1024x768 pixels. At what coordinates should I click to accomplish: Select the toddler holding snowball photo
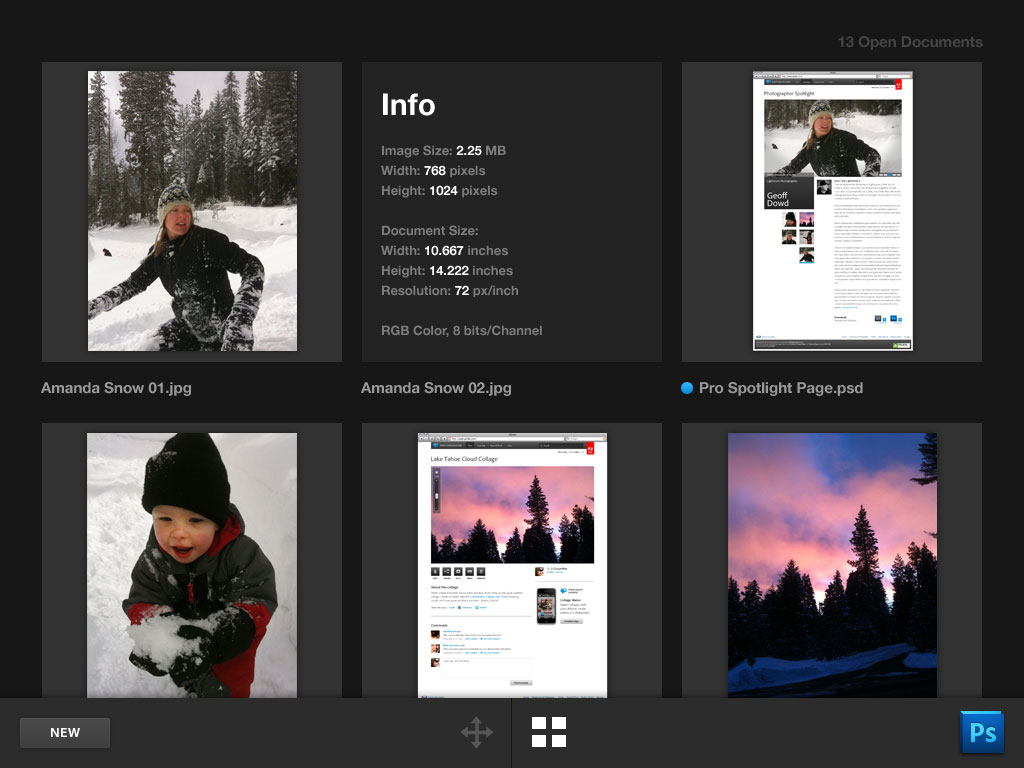192,564
